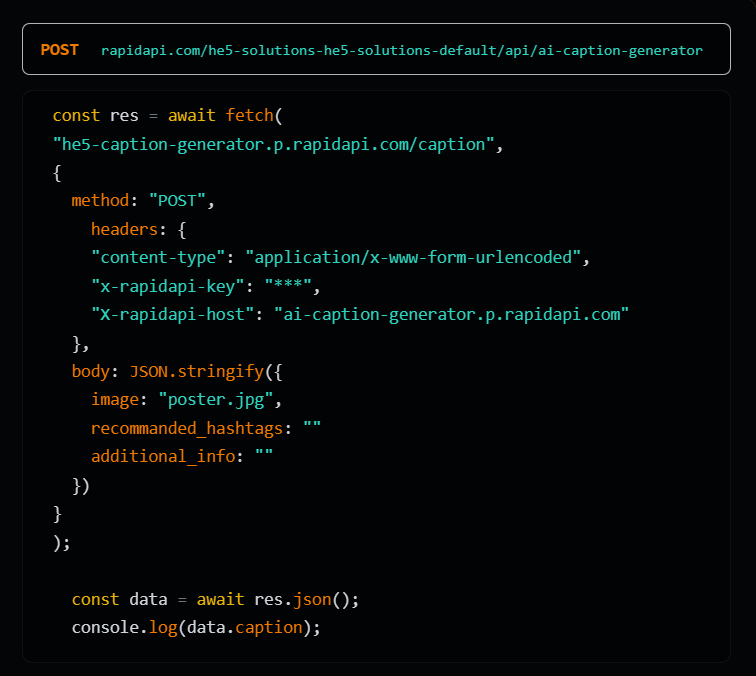Click the 'body: JSON.stringify({' line

pos(177,371)
